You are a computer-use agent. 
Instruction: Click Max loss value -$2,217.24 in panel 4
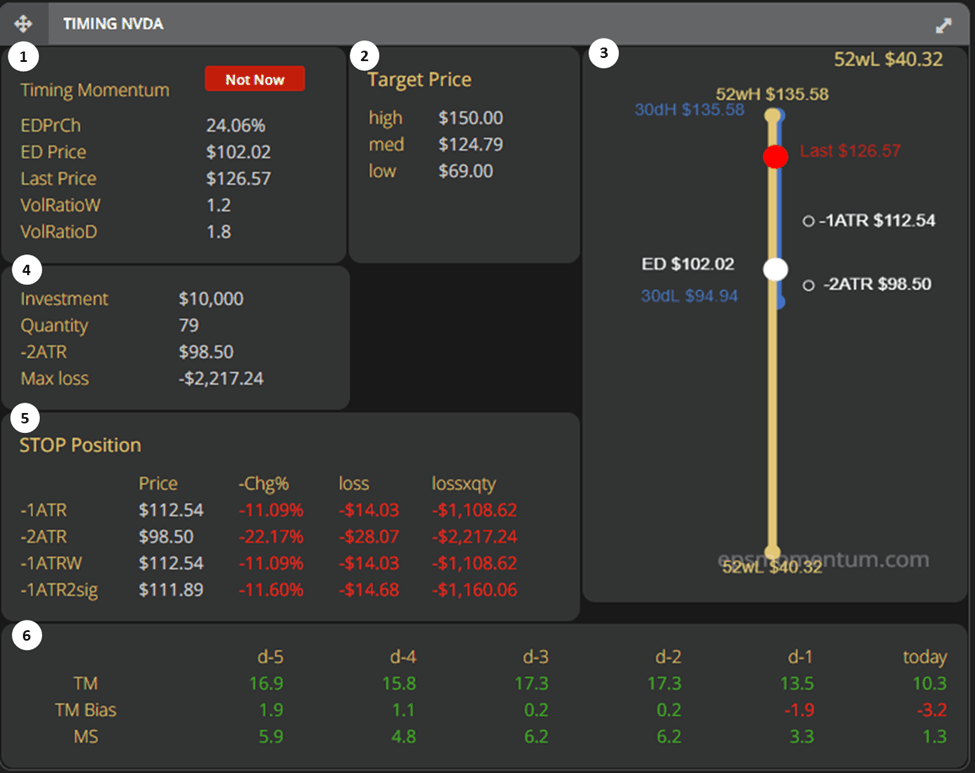pyautogui.click(x=221, y=378)
